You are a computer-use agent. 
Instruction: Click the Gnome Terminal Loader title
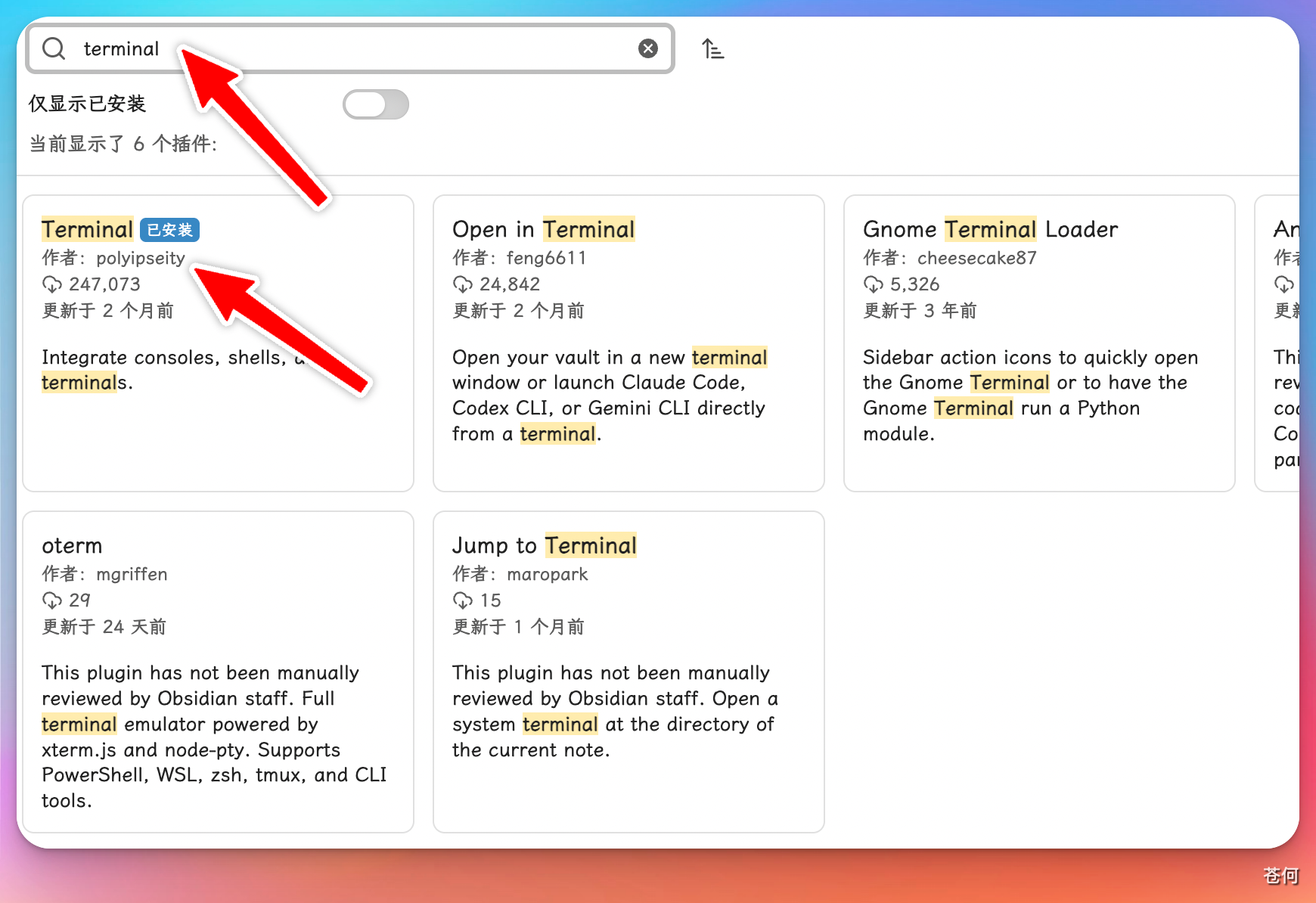pos(991,229)
